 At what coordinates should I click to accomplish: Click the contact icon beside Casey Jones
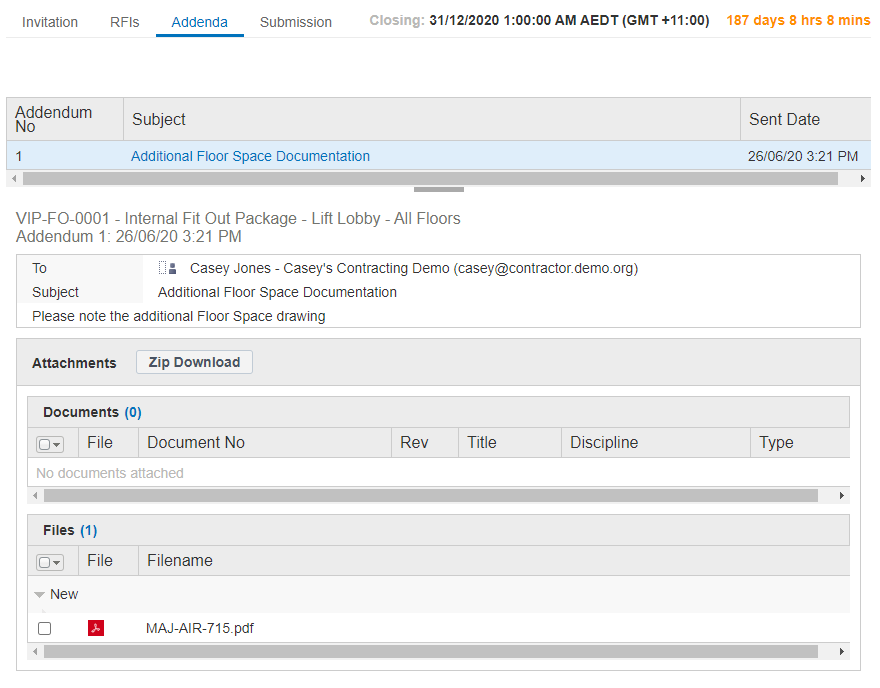(168, 268)
